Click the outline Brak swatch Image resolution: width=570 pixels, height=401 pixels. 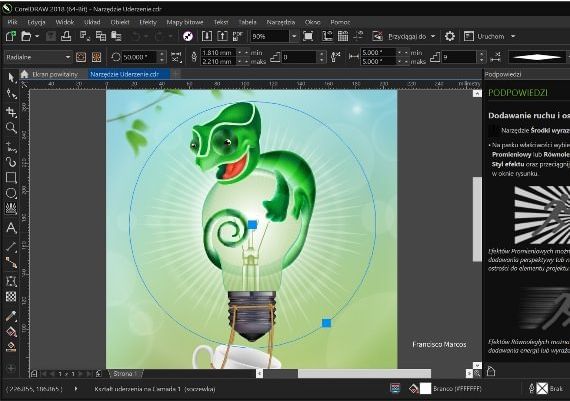pyautogui.click(x=542, y=389)
